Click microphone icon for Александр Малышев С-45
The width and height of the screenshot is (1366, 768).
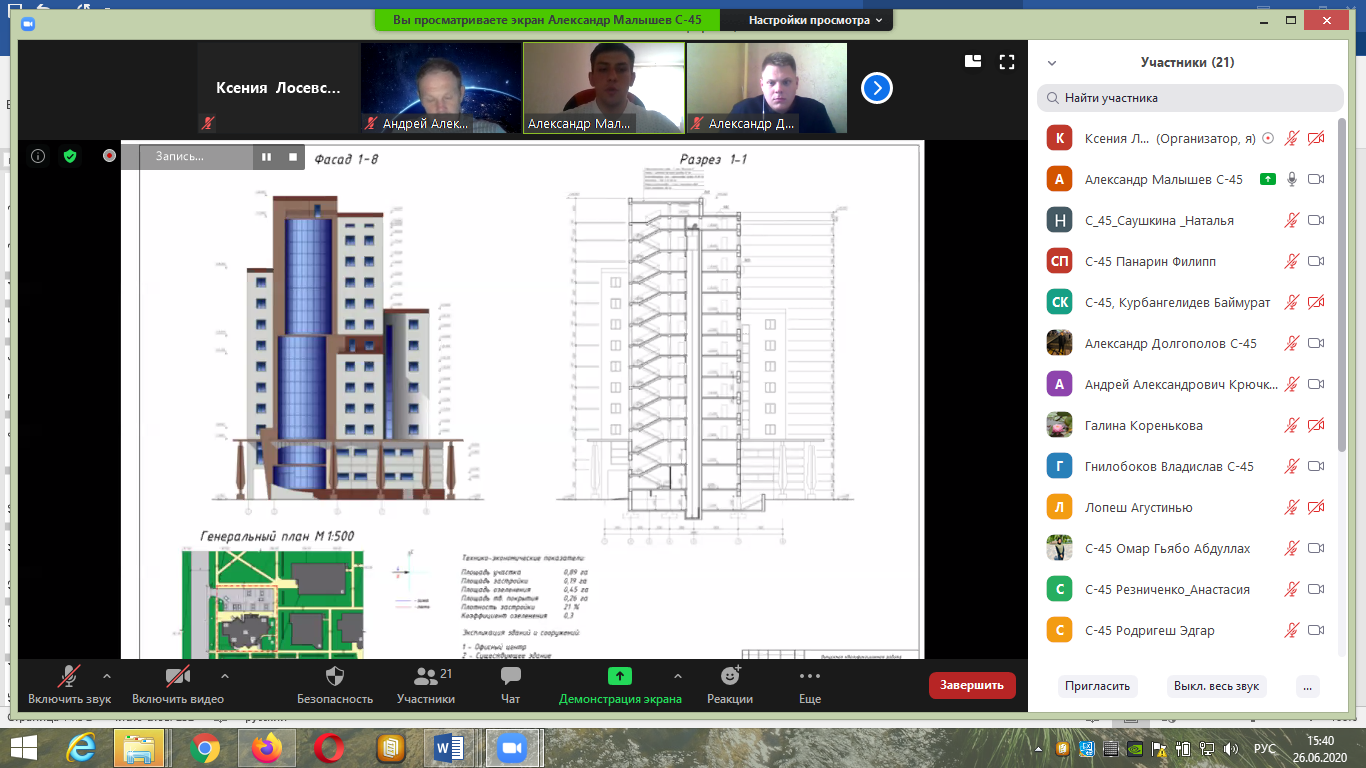tap(1292, 179)
